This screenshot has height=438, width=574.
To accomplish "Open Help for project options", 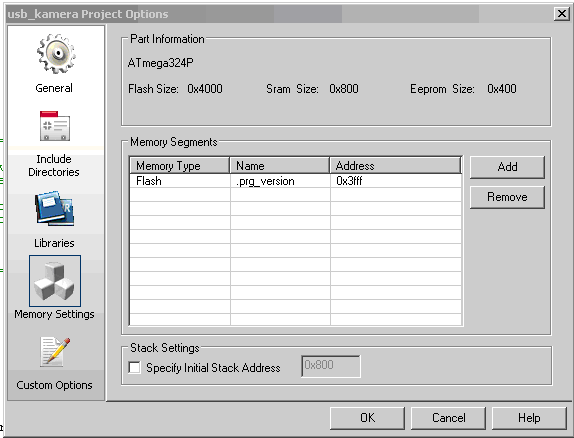I will (529, 418).
